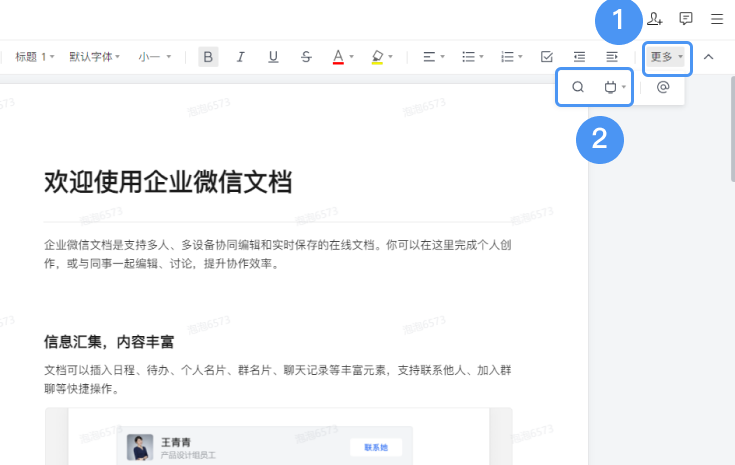The image size is (735, 465).
Task: Click the yellow highlight pen icon
Action: [x=377, y=57]
